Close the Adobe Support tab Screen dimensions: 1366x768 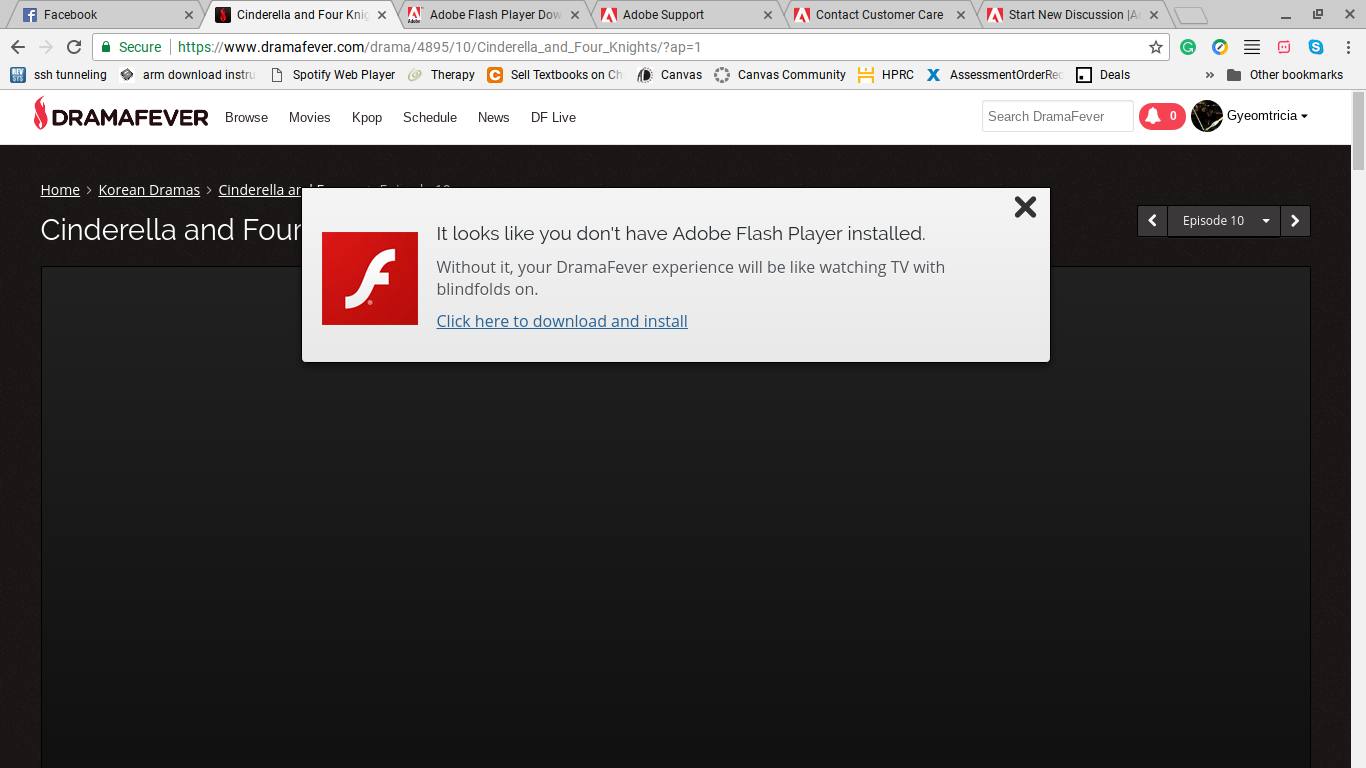pyautogui.click(x=768, y=15)
